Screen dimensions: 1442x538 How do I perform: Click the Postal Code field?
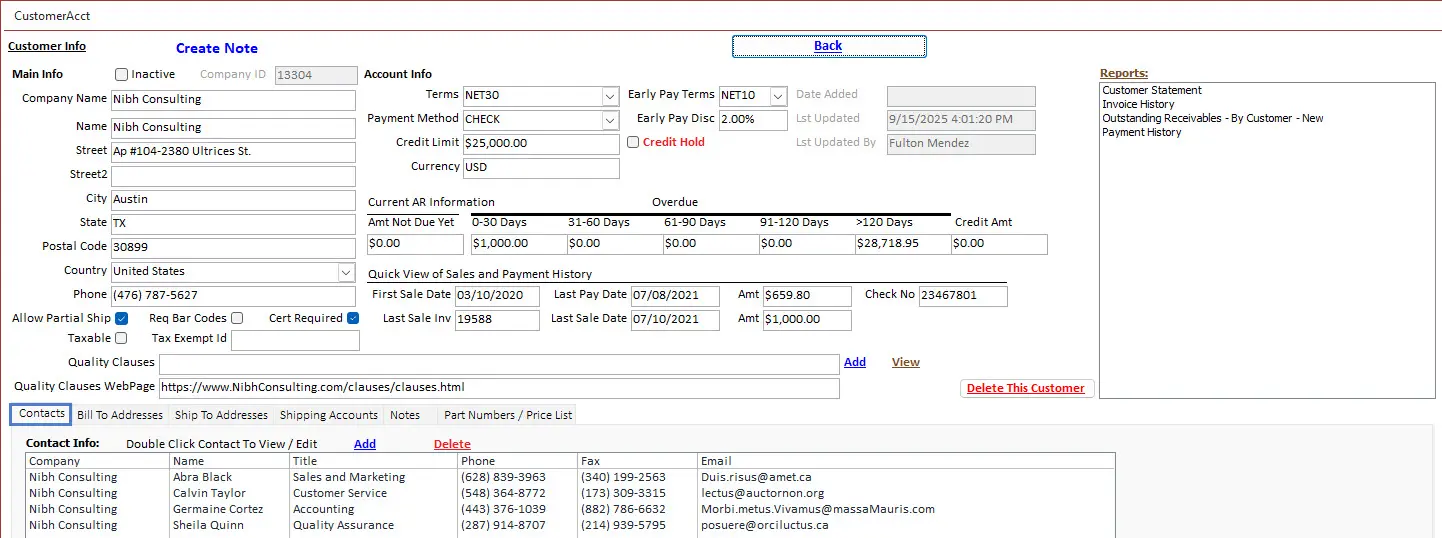(x=233, y=248)
